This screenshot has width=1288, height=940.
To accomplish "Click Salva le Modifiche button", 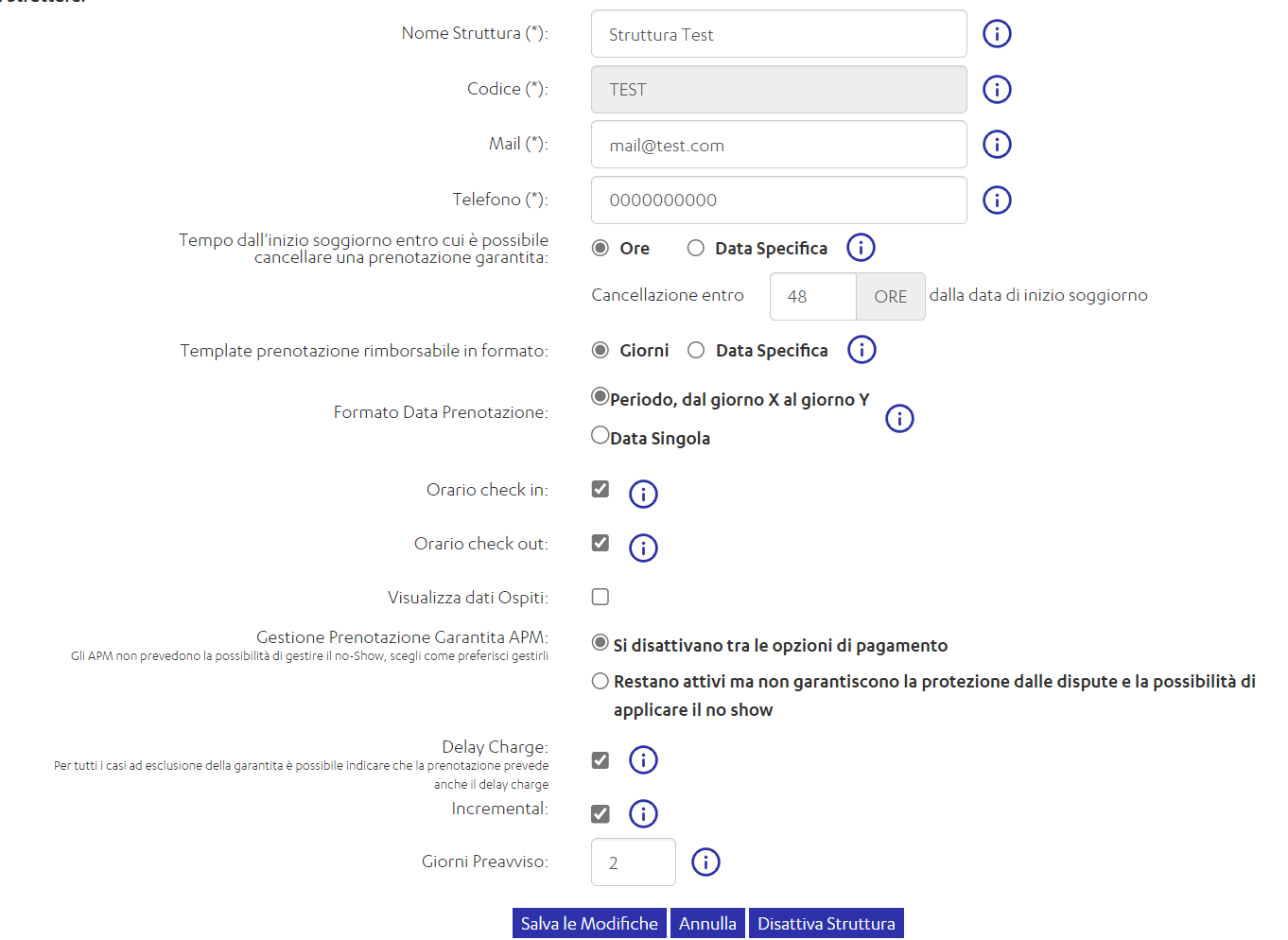I will click(589, 923).
